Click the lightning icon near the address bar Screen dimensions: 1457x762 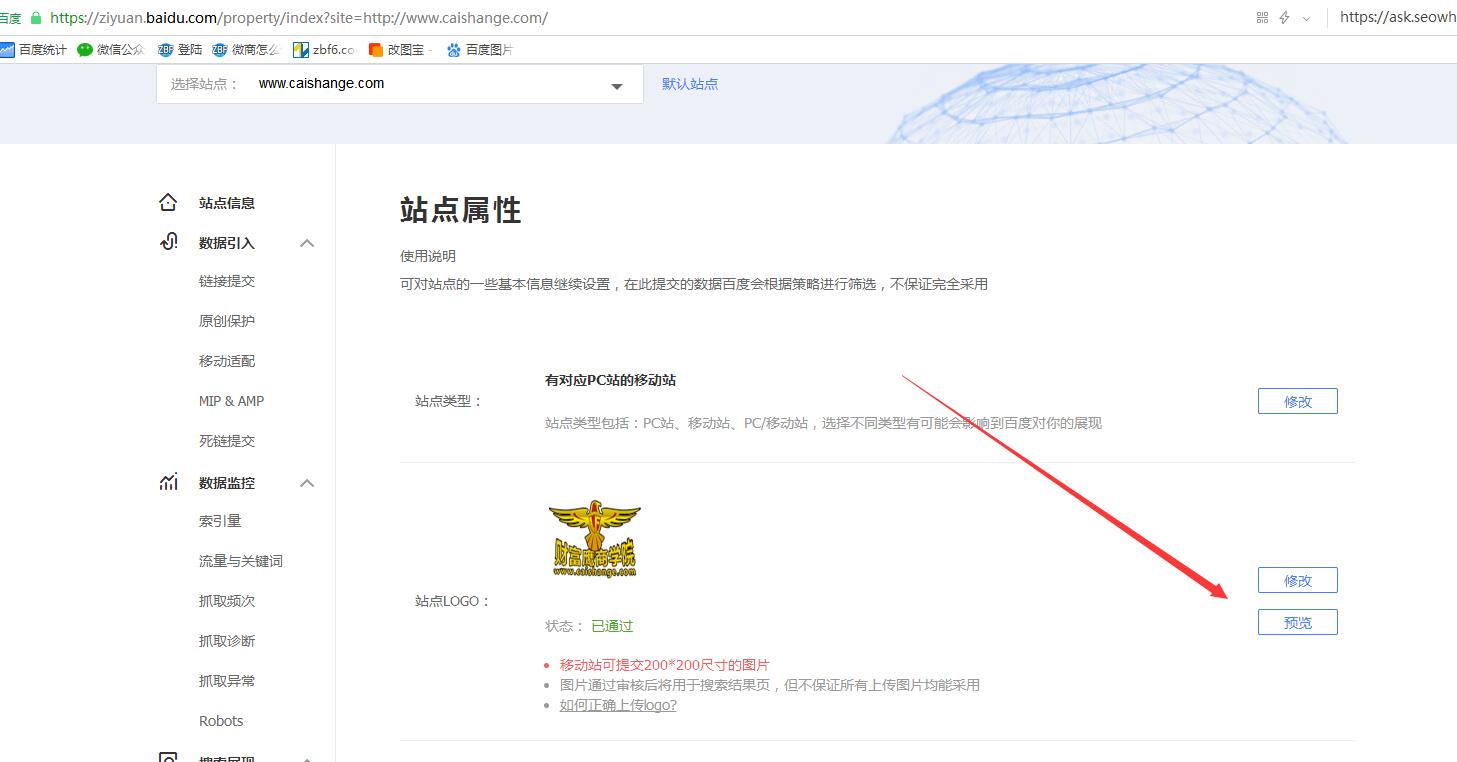(x=1285, y=17)
